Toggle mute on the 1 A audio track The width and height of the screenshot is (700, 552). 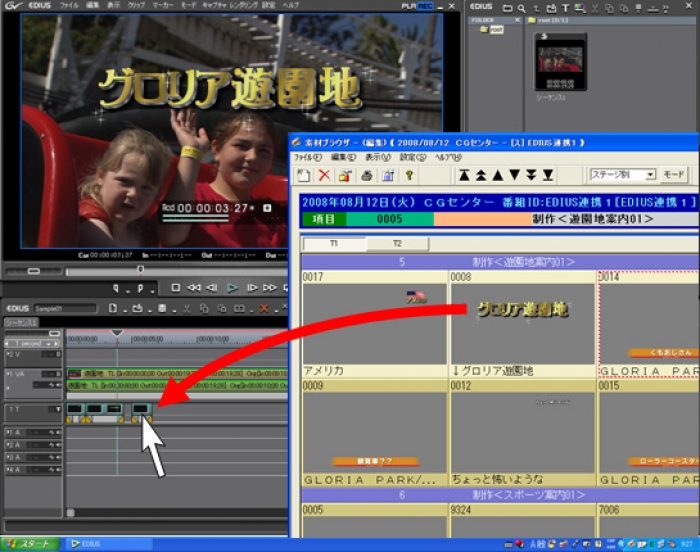[x=58, y=432]
